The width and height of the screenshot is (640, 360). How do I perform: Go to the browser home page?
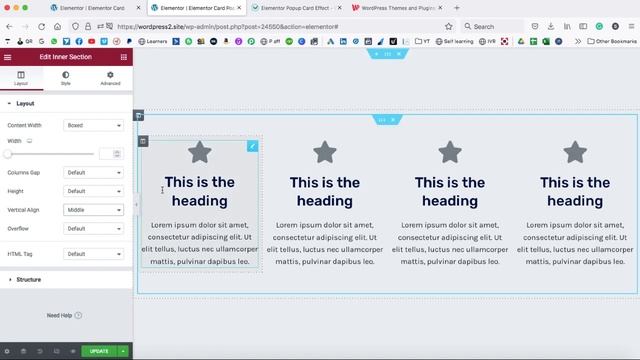(58, 27)
